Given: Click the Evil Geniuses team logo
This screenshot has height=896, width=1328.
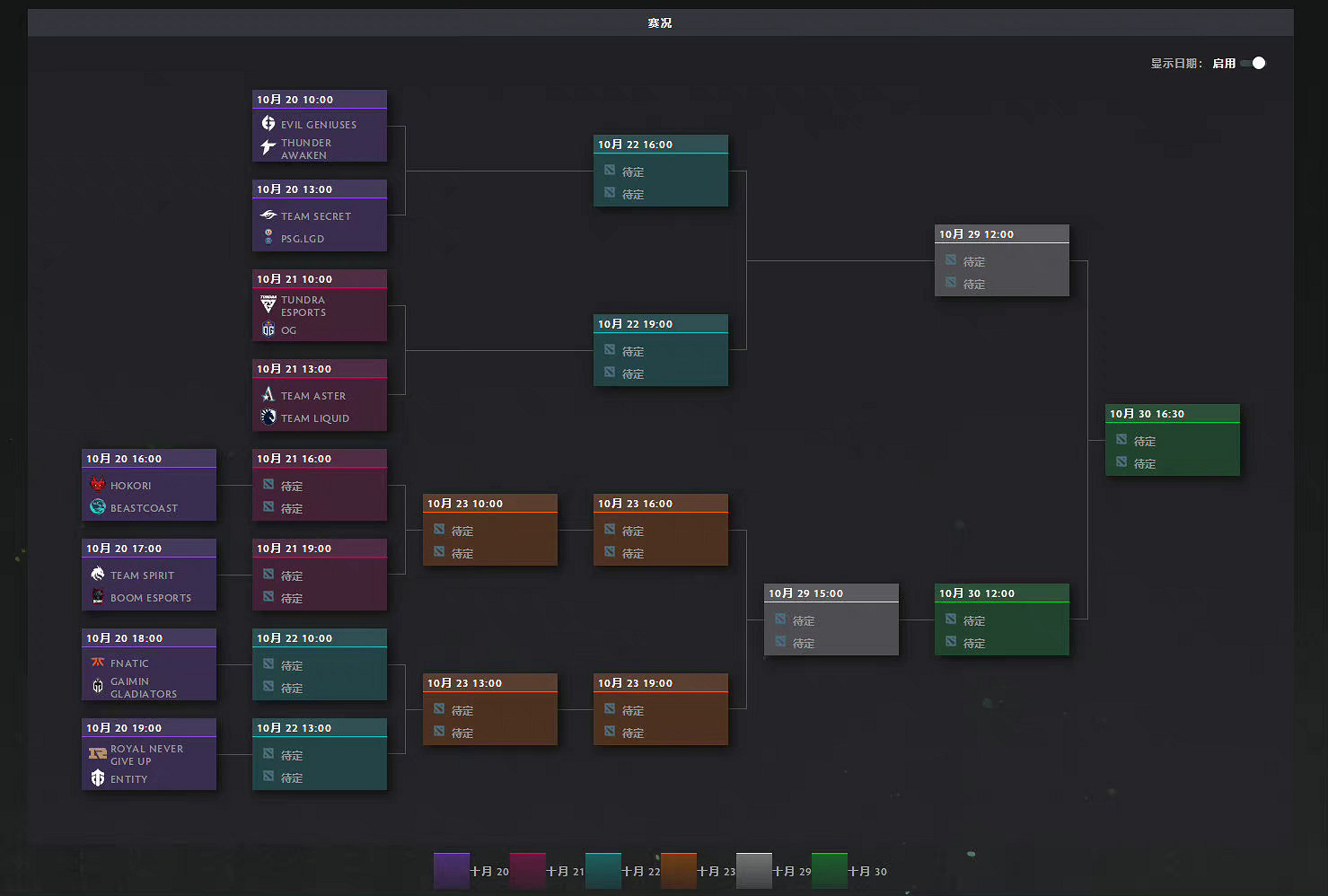Looking at the screenshot, I should tap(268, 124).
